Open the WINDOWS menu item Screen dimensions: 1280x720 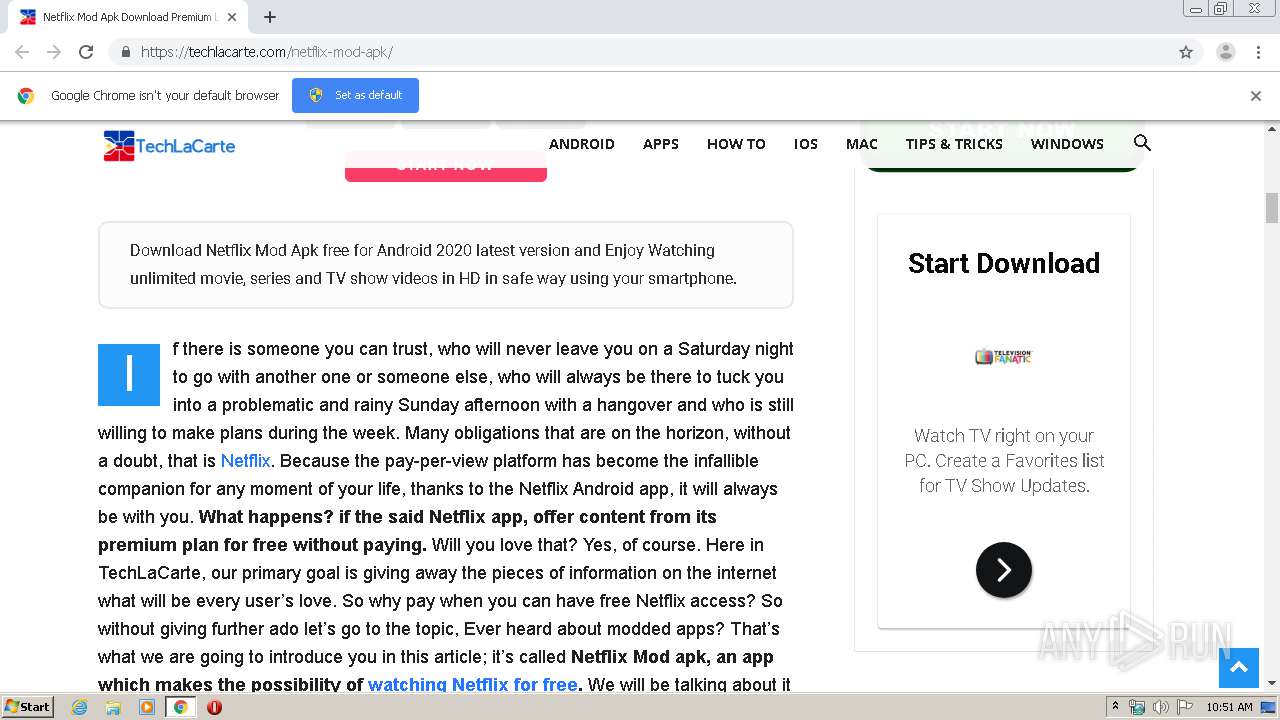pyautogui.click(x=1067, y=144)
